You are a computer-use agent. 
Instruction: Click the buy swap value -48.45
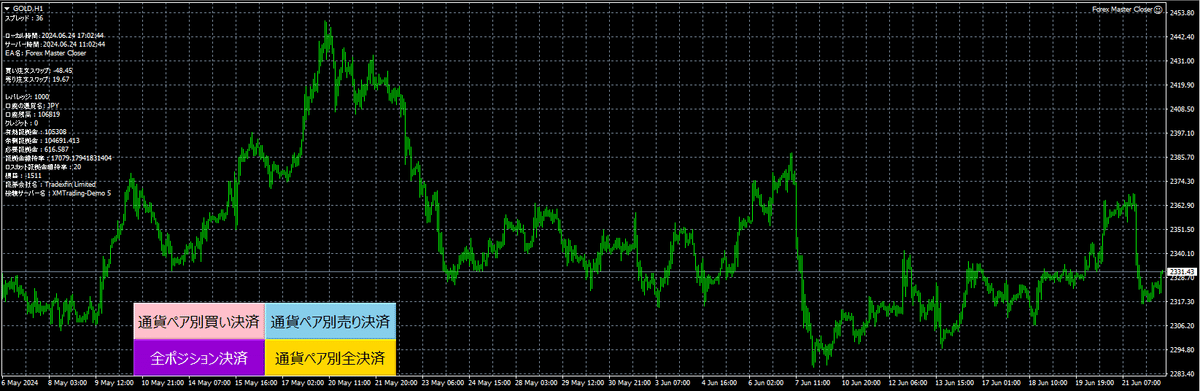tap(63, 70)
